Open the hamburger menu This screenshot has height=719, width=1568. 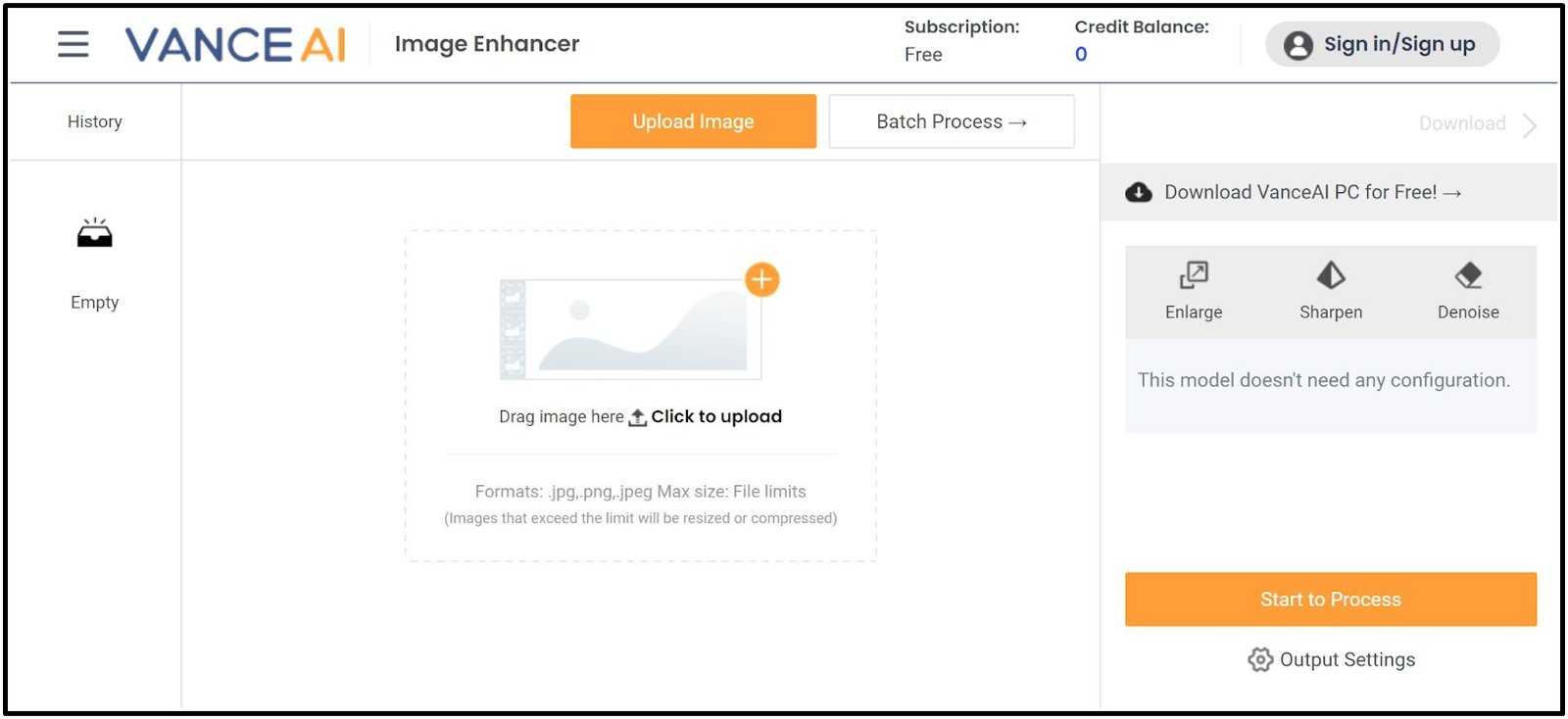pos(73,44)
